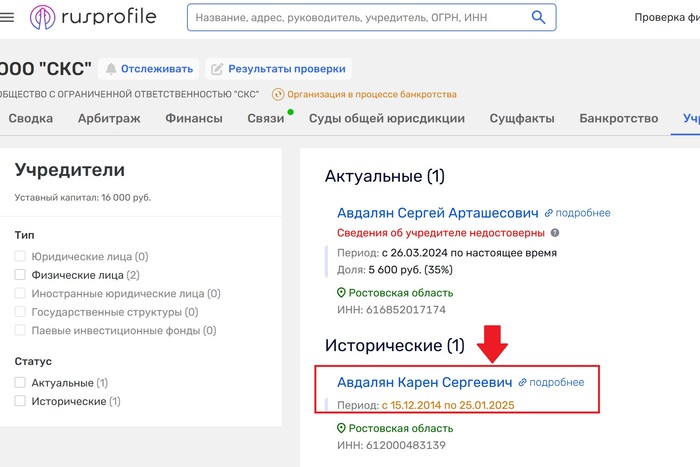The height and width of the screenshot is (467, 700).
Task: Click Сведения об учредителе недостоверны warning
Action: (441, 233)
